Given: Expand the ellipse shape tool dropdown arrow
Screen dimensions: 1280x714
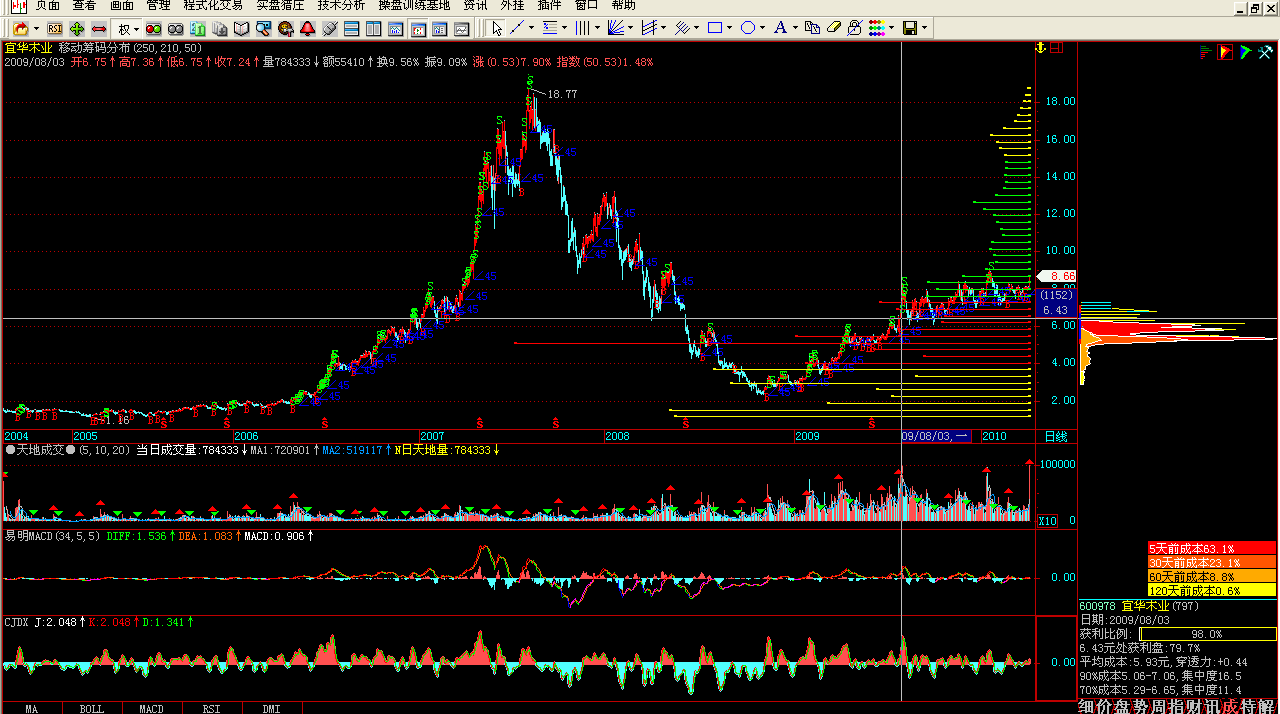Looking at the screenshot, I should tap(761, 28).
